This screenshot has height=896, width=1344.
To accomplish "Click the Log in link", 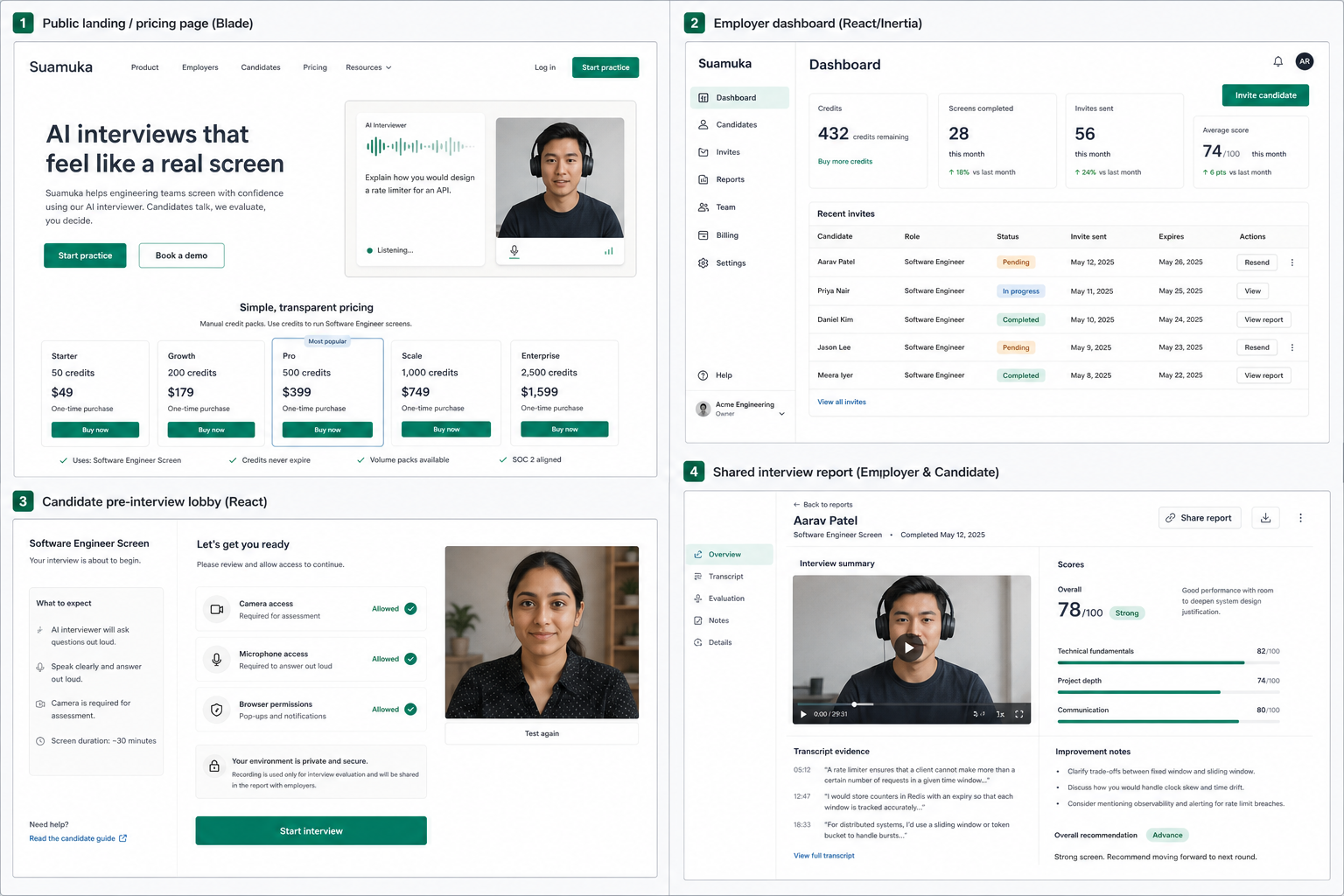I will pyautogui.click(x=544, y=67).
